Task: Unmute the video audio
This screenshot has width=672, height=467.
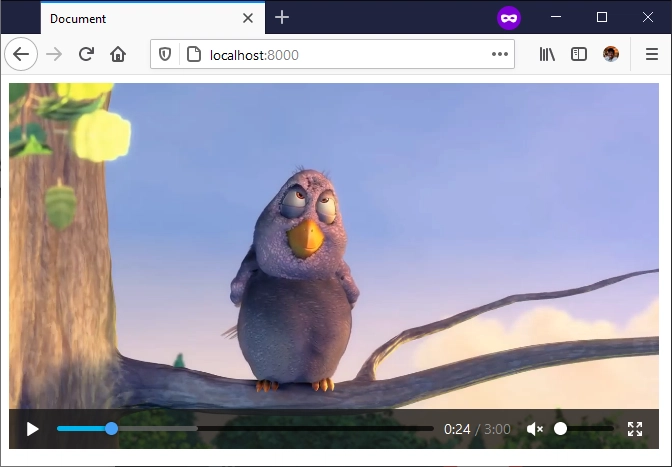Action: [535, 429]
